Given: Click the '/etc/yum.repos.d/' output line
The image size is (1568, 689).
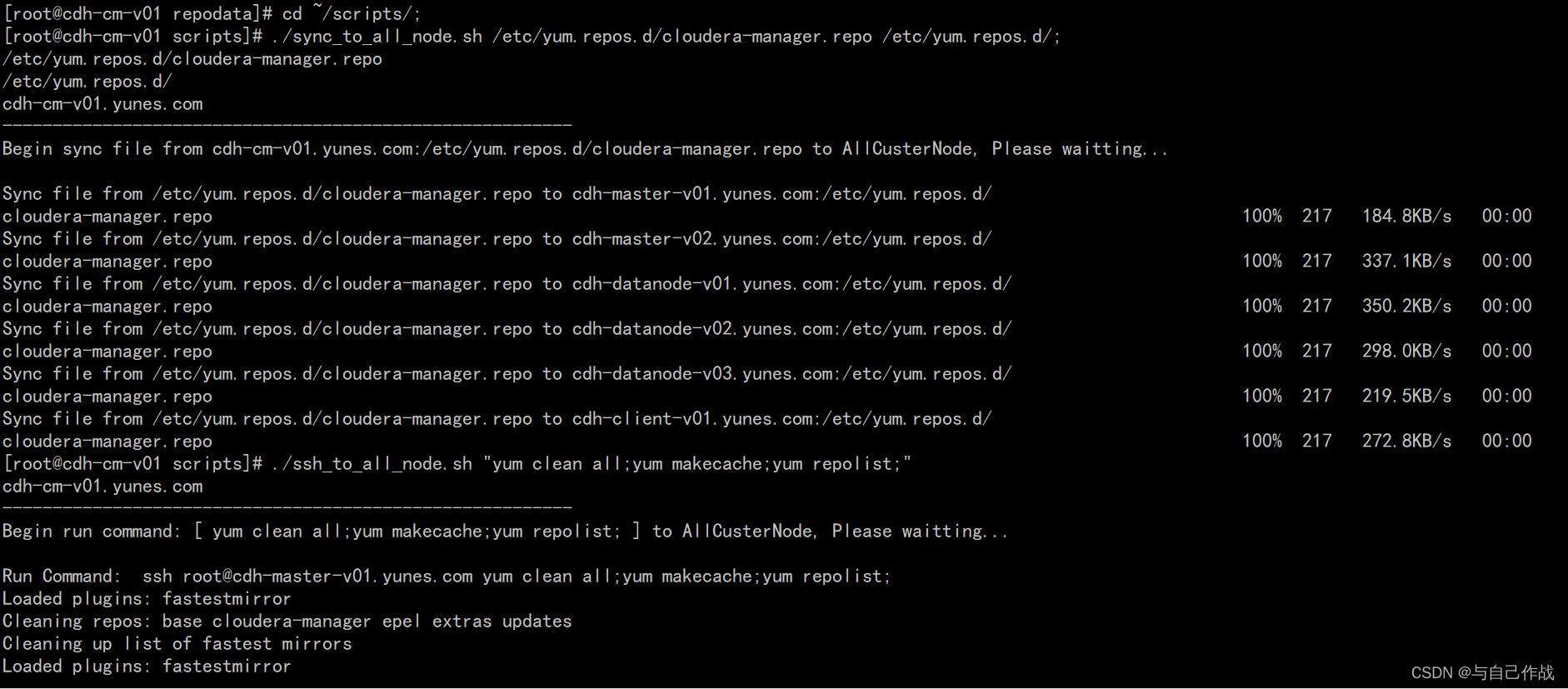Looking at the screenshot, I should pyautogui.click(x=87, y=81).
